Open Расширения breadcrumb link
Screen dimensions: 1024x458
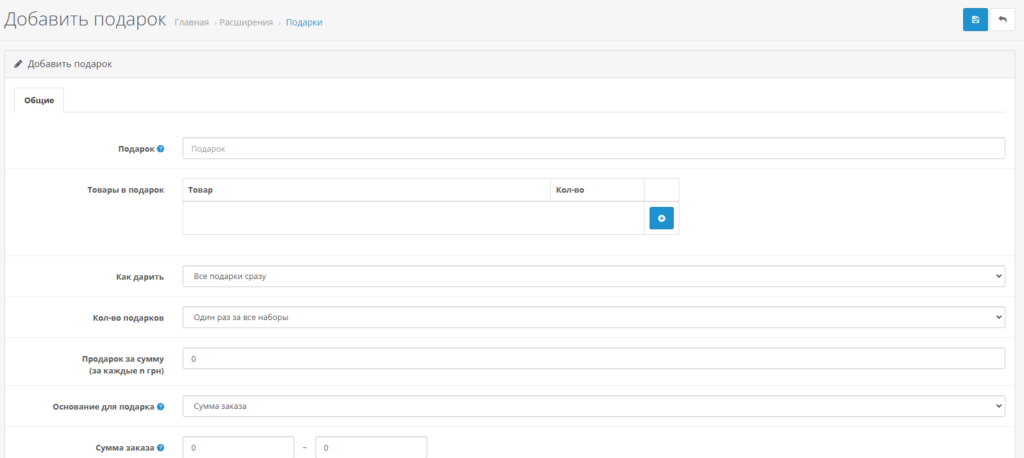[x=247, y=22]
